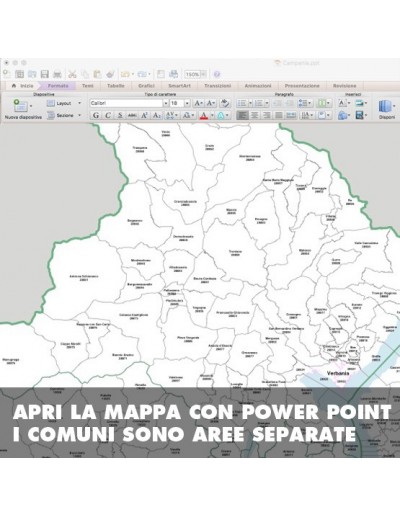
Task: Switch to the Presentazione tab
Action: [302, 86]
